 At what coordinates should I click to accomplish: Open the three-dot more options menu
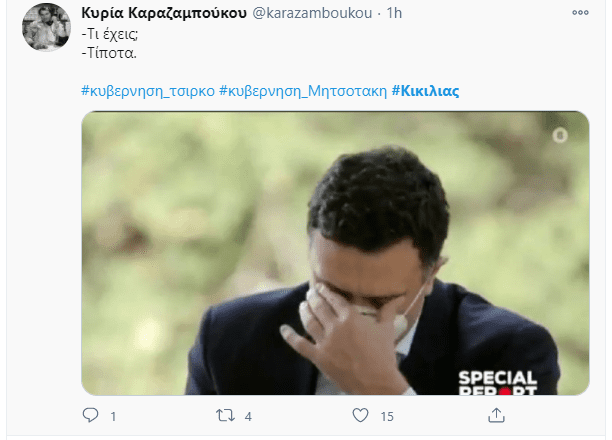580,12
